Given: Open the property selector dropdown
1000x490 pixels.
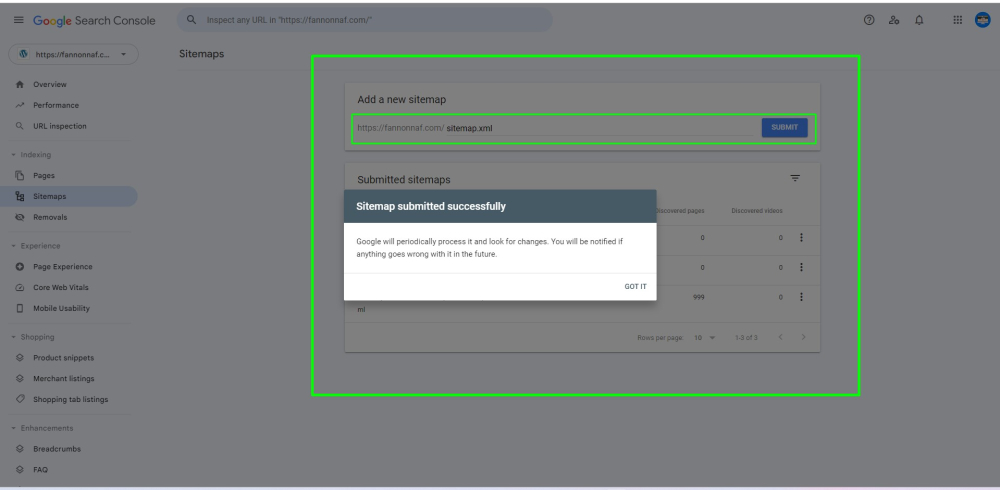Looking at the screenshot, I should pyautogui.click(x=73, y=54).
